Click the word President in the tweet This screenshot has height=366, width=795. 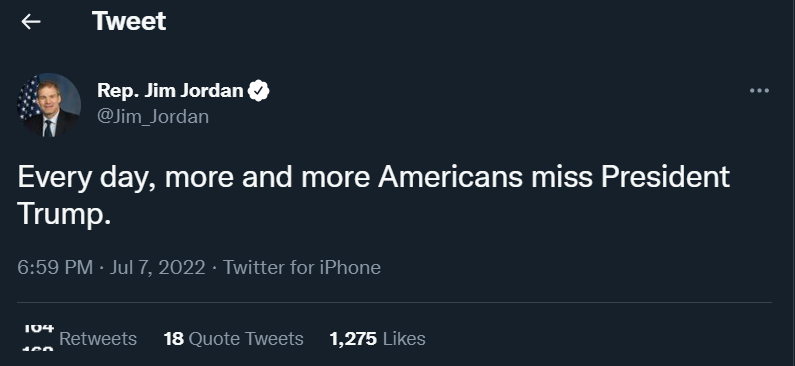(x=665, y=176)
